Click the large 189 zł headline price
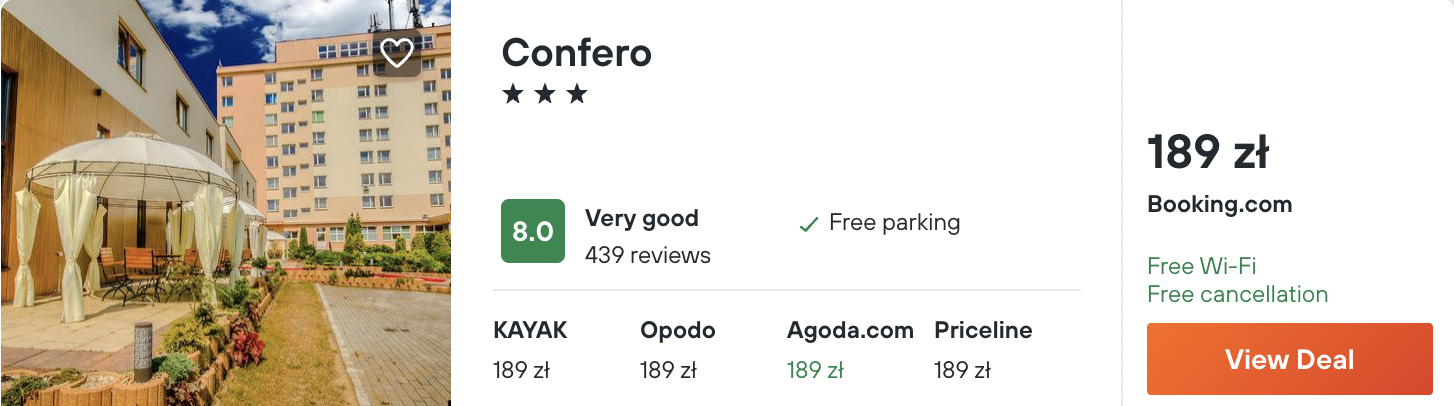1454x406 pixels. click(x=1208, y=152)
